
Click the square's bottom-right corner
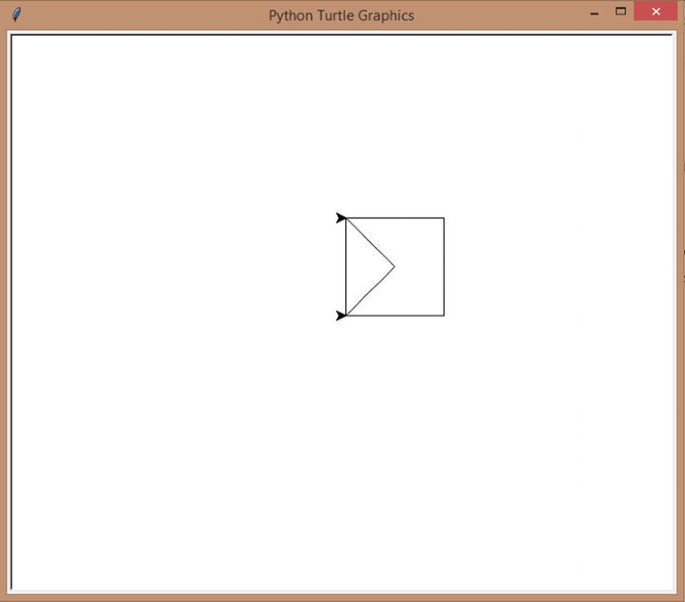pos(444,316)
